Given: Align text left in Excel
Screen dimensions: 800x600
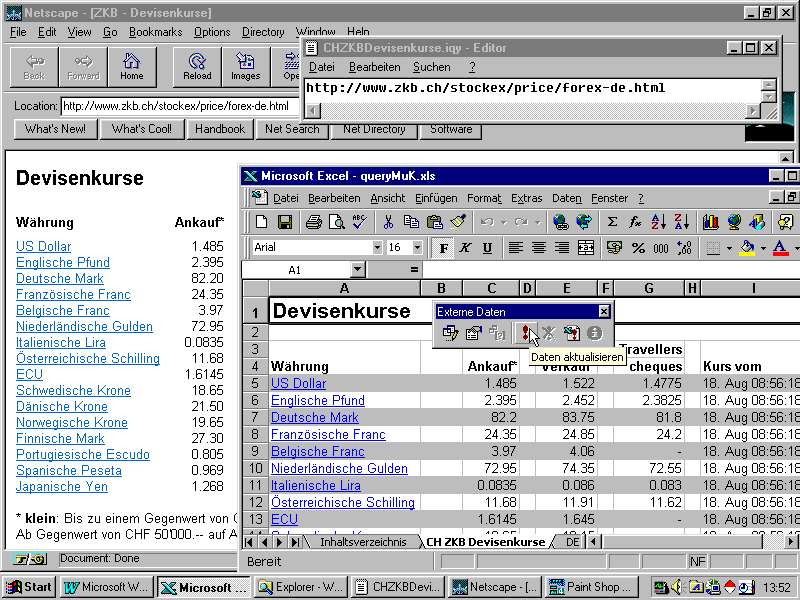Looking at the screenshot, I should coord(515,248).
